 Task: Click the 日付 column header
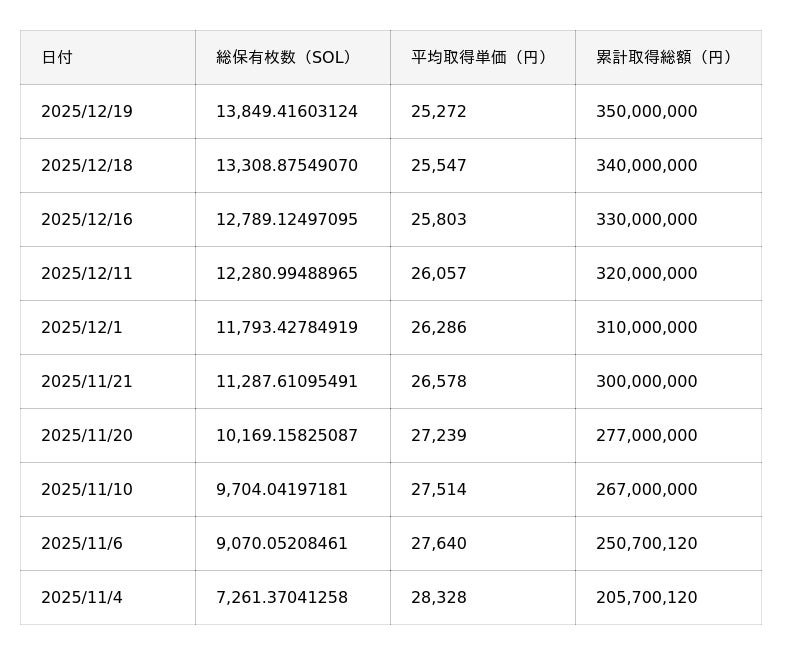[57, 58]
